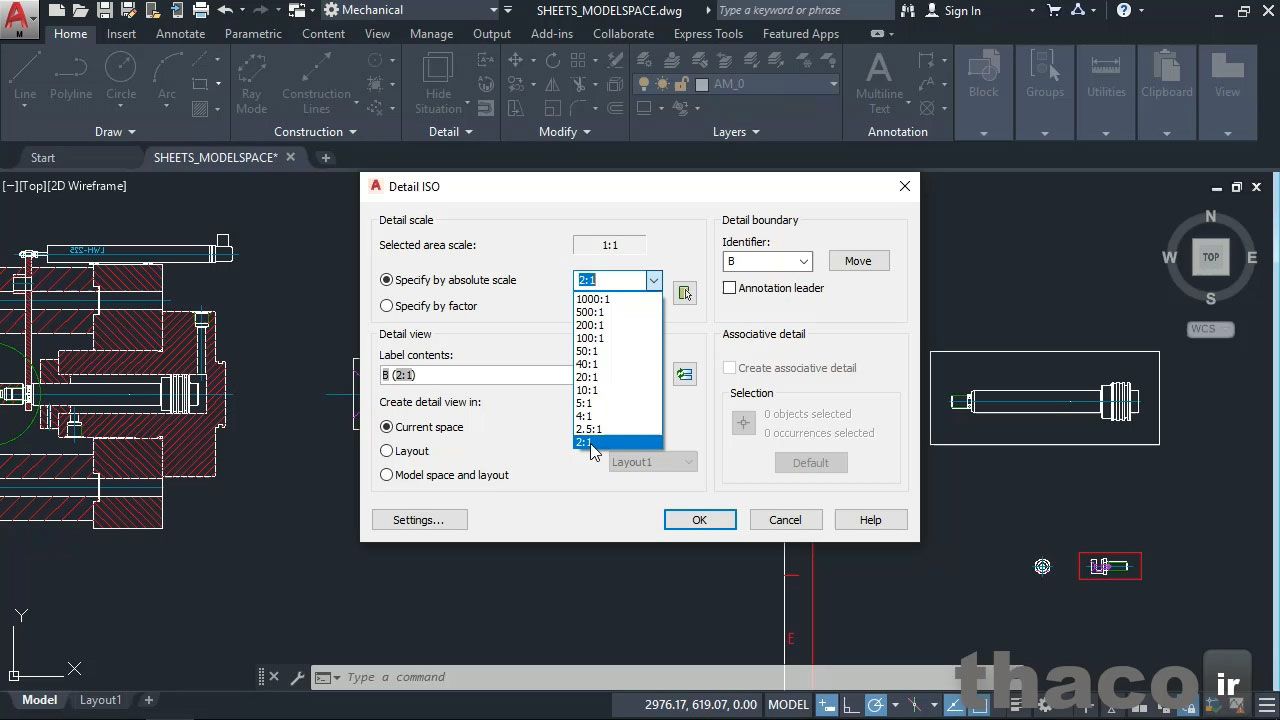Click the TOP face of ViewCube
The width and height of the screenshot is (1280, 720).
pyautogui.click(x=1211, y=257)
